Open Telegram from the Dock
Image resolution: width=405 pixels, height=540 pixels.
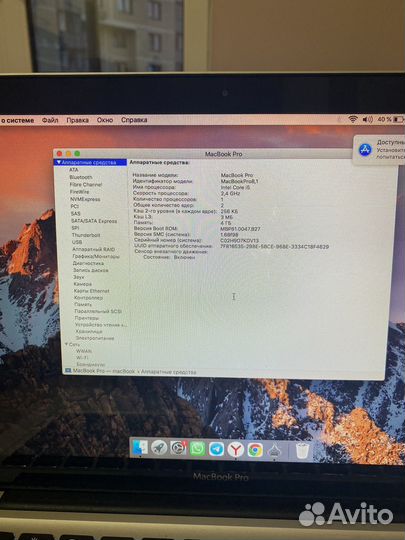217,449
